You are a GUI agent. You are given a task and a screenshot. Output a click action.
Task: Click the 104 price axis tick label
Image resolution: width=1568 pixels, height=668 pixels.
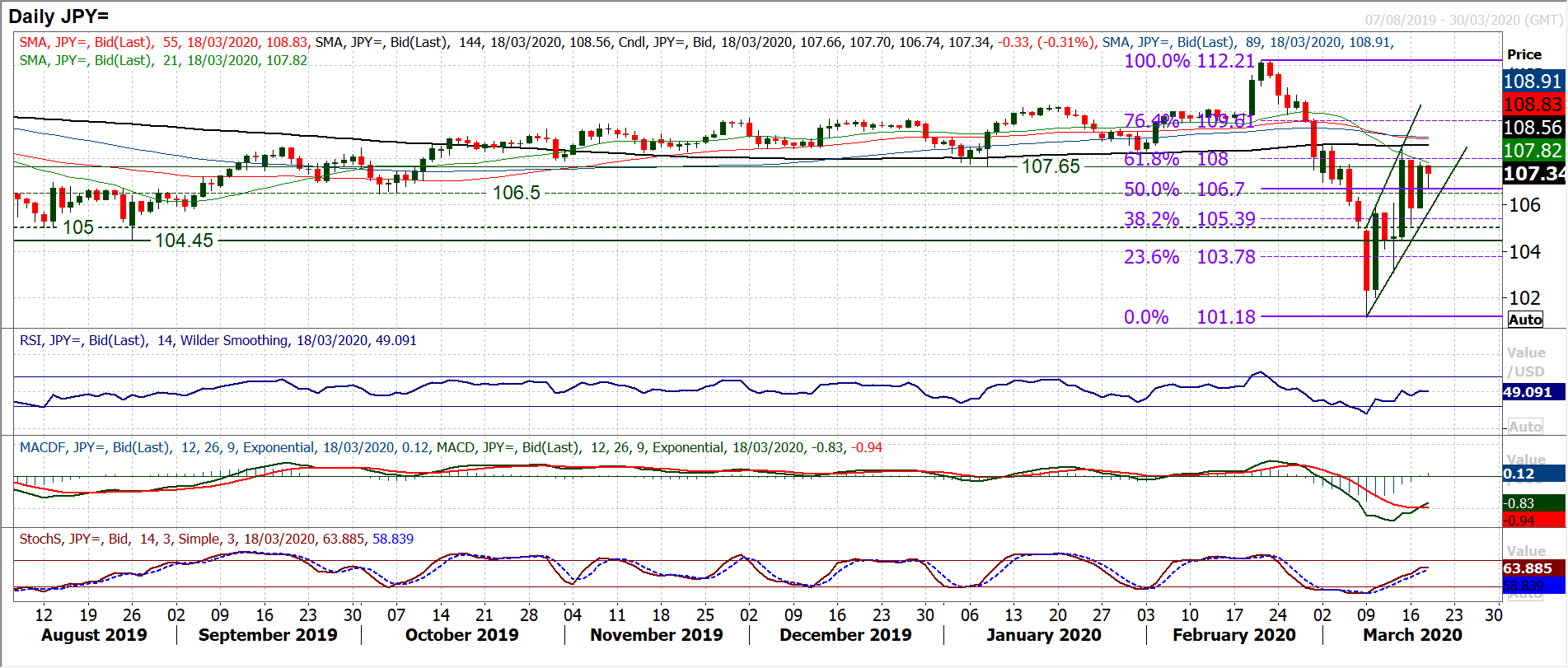point(1524,251)
